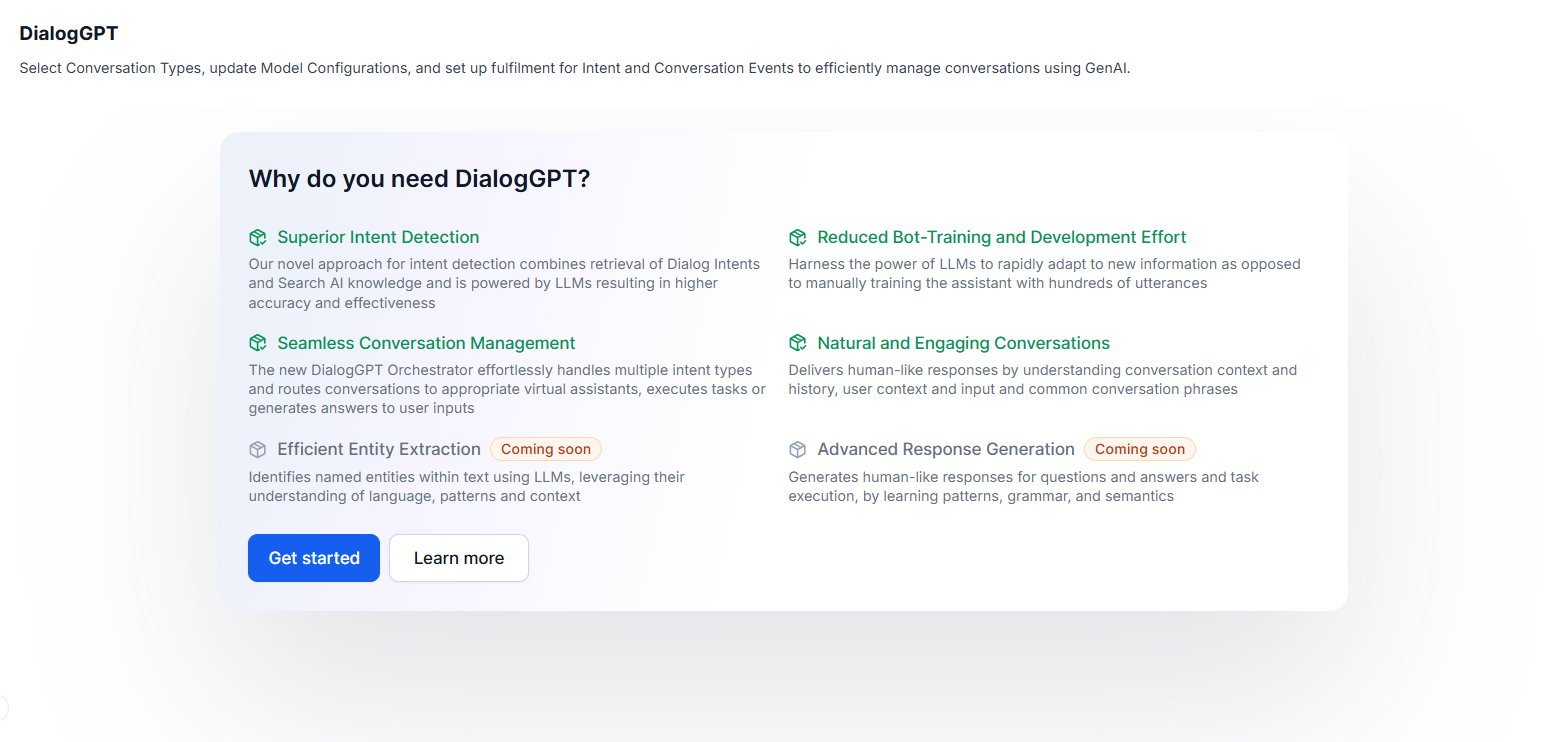Viewport: 1550px width, 742px height.
Task: Click the page description about Conversation Types
Action: point(574,69)
